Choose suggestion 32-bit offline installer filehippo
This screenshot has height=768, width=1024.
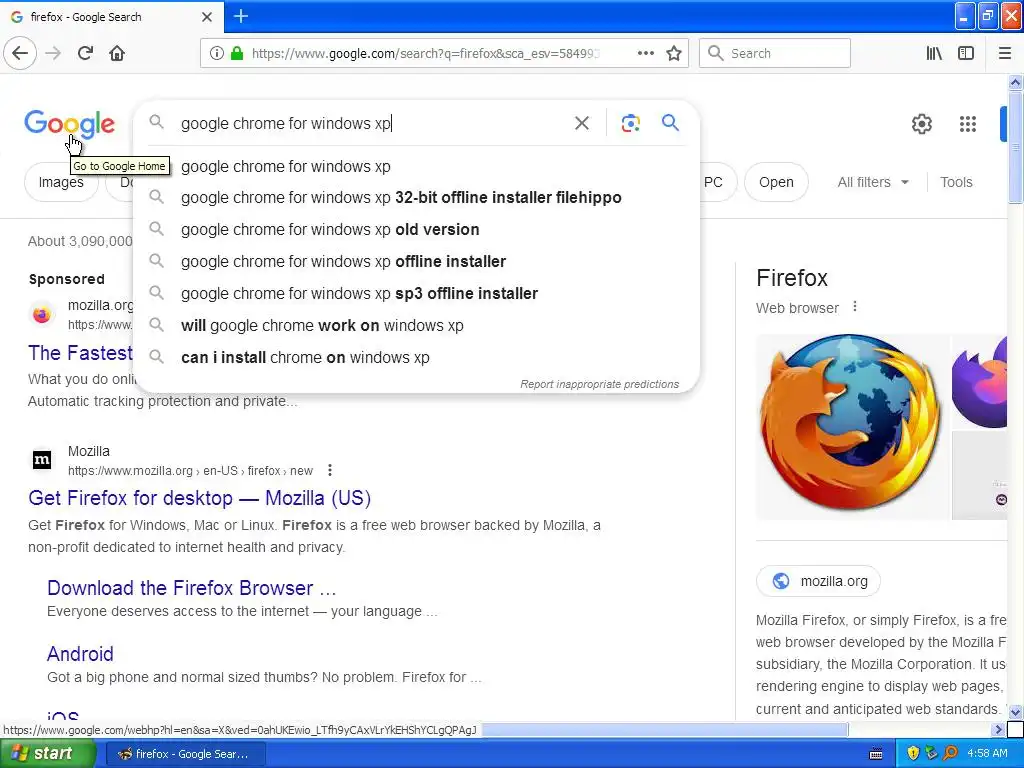coord(416,197)
